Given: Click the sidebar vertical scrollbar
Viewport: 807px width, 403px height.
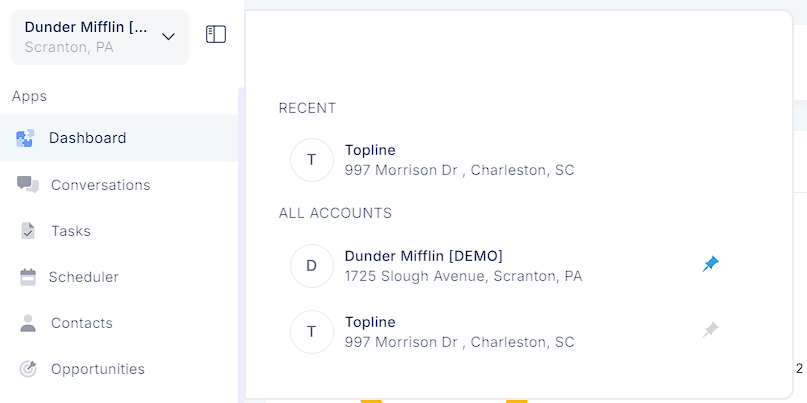Looking at the screenshot, I should pos(241,245).
